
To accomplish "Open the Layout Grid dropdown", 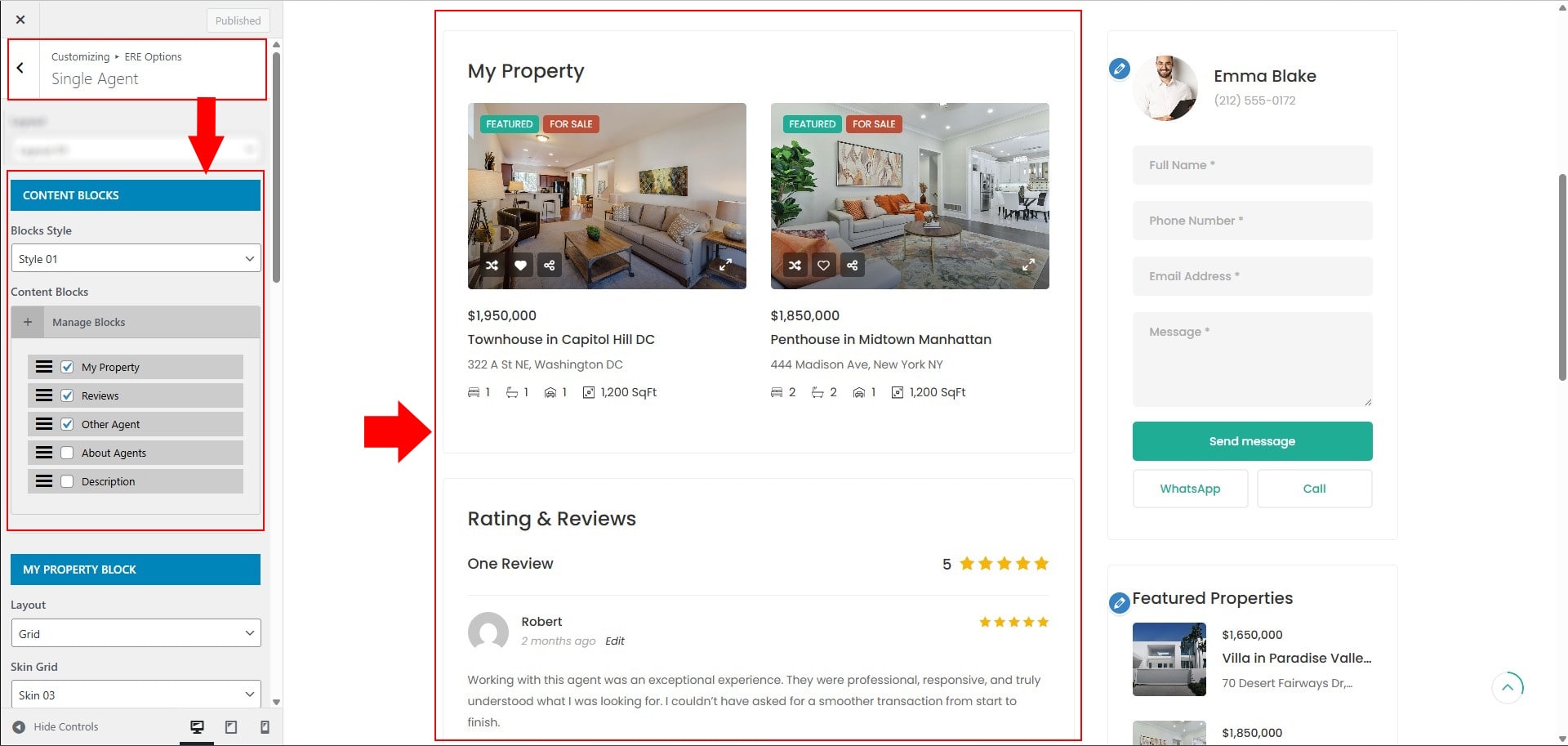I will [x=136, y=634].
